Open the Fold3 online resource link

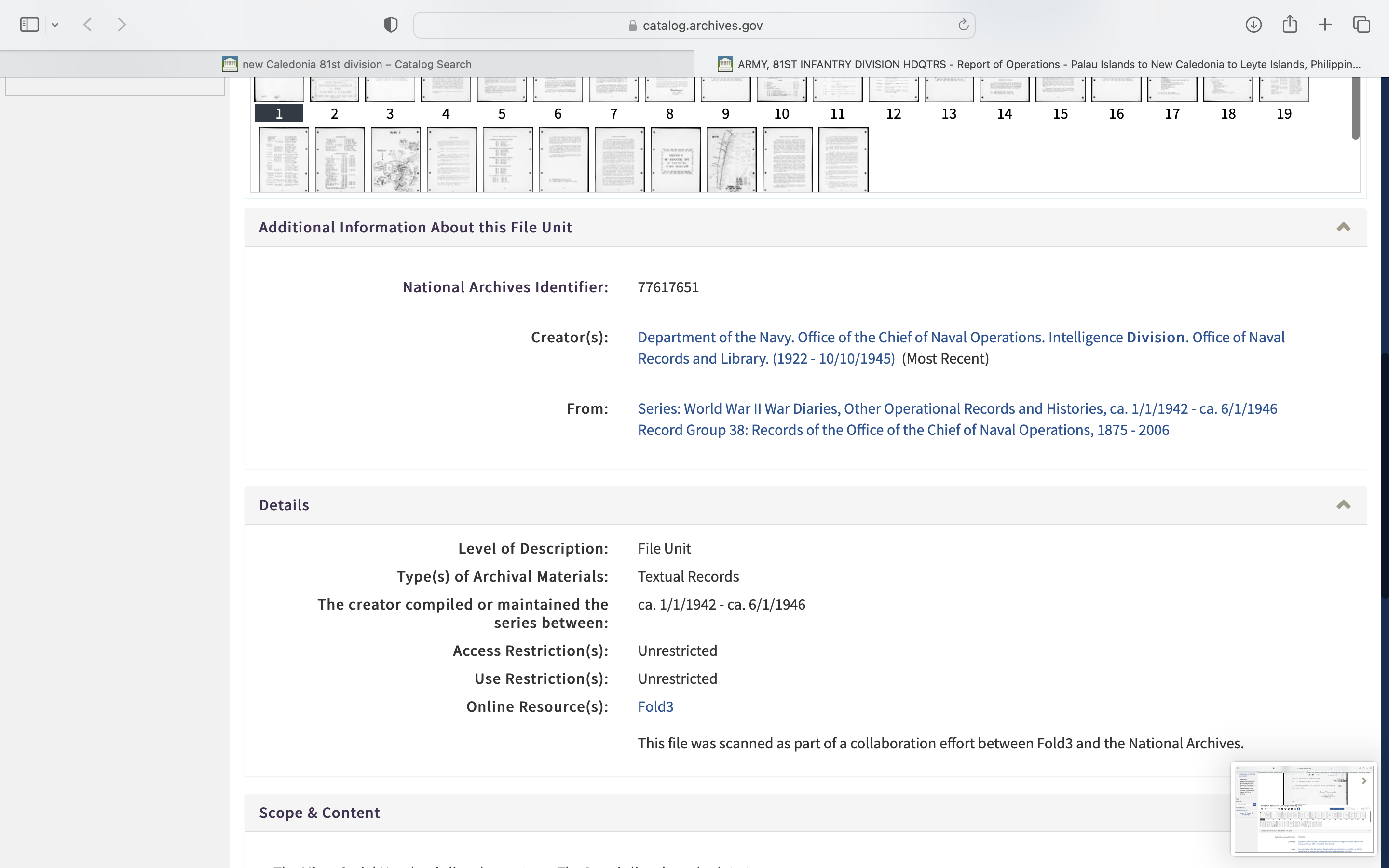(x=655, y=706)
